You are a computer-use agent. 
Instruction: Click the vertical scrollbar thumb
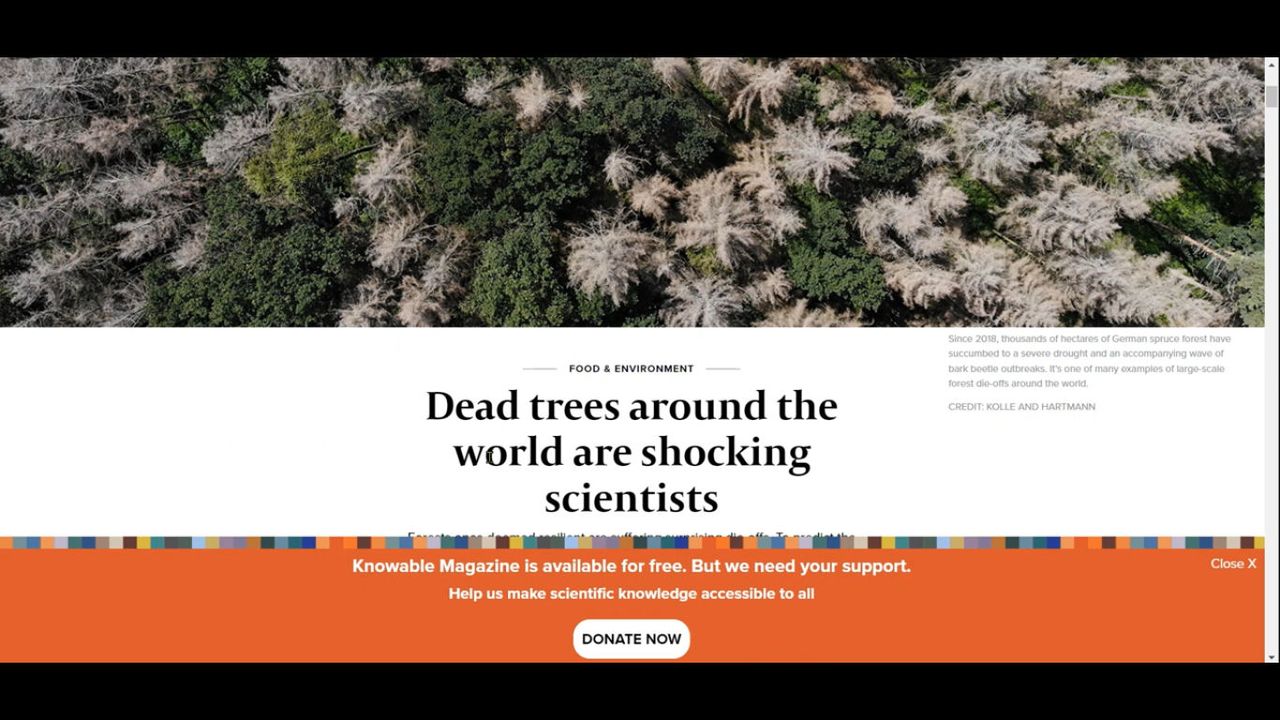click(1271, 96)
